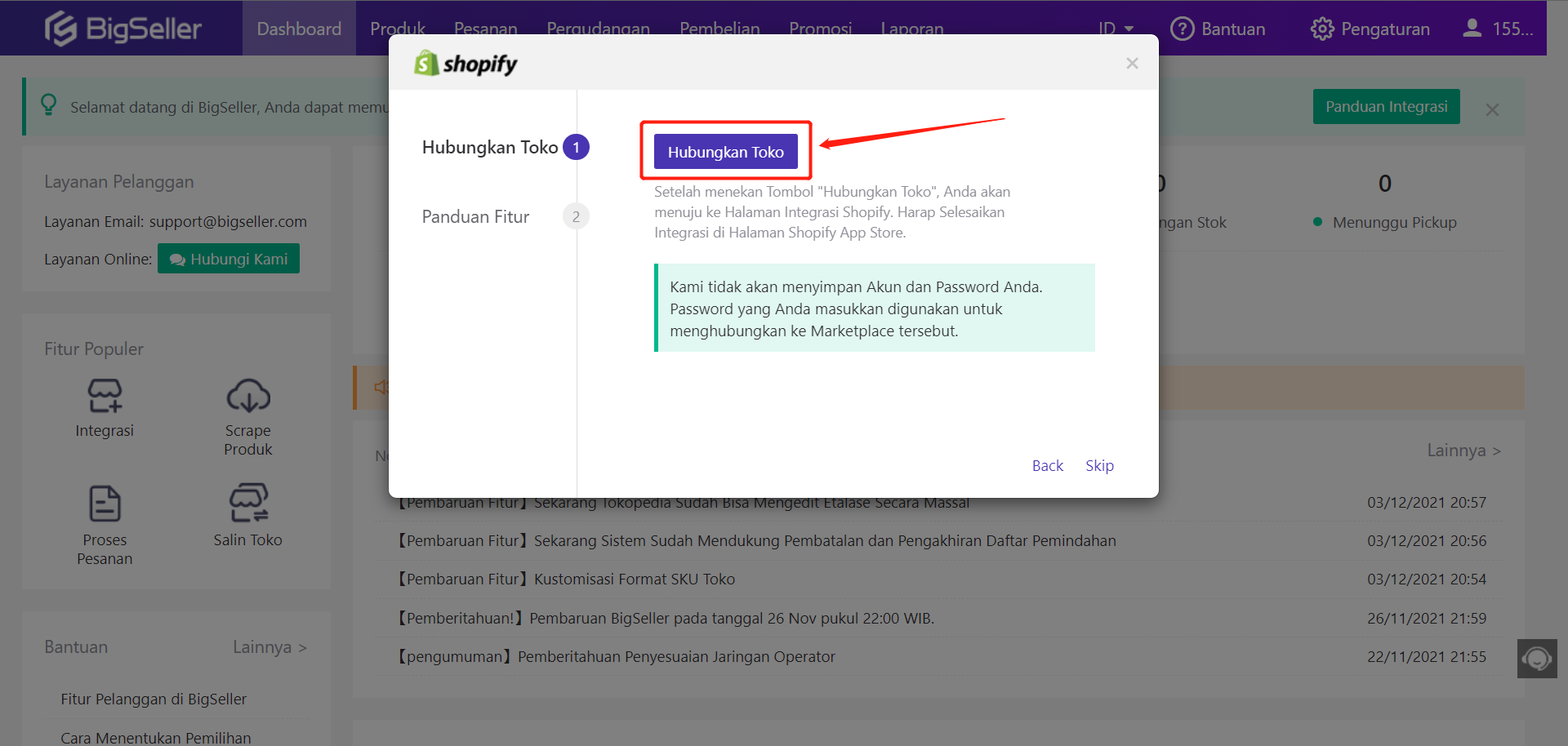Open Pemberitahuan Penyesuaian Jaringan Operator announcement
This screenshot has height=746, width=1568.
click(617, 657)
